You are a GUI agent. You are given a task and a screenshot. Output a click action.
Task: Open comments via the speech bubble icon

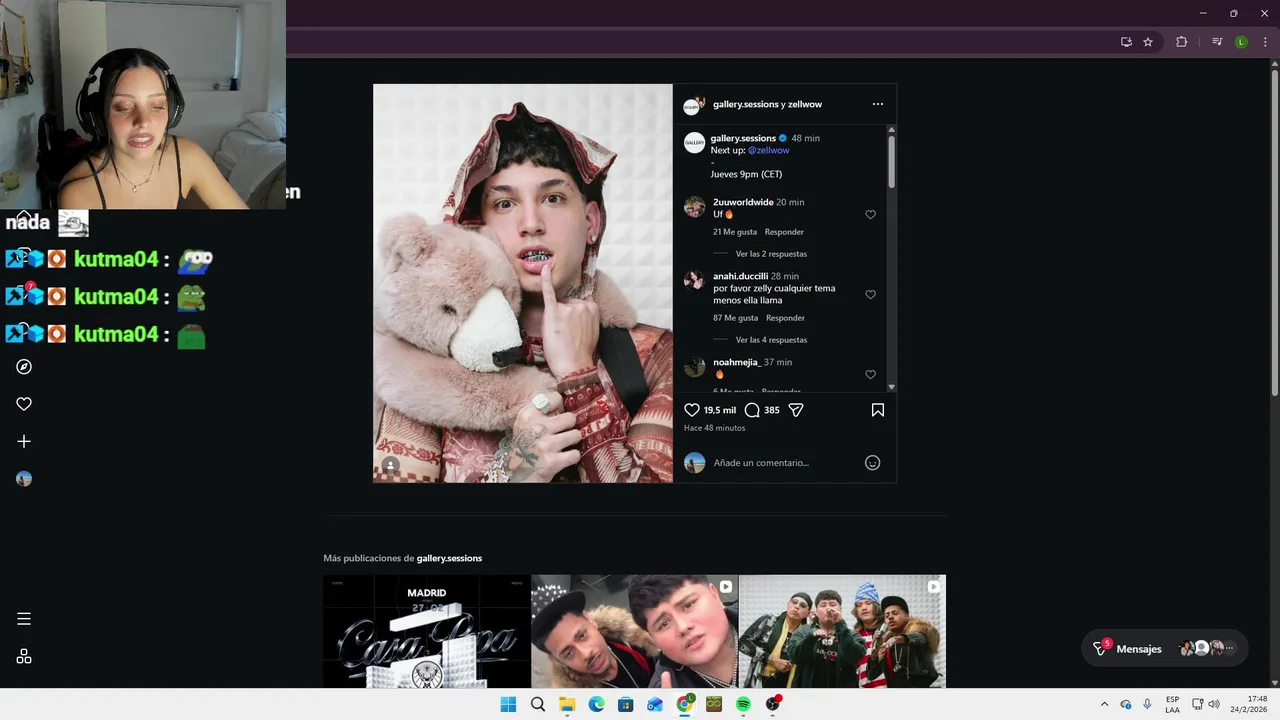coord(752,410)
